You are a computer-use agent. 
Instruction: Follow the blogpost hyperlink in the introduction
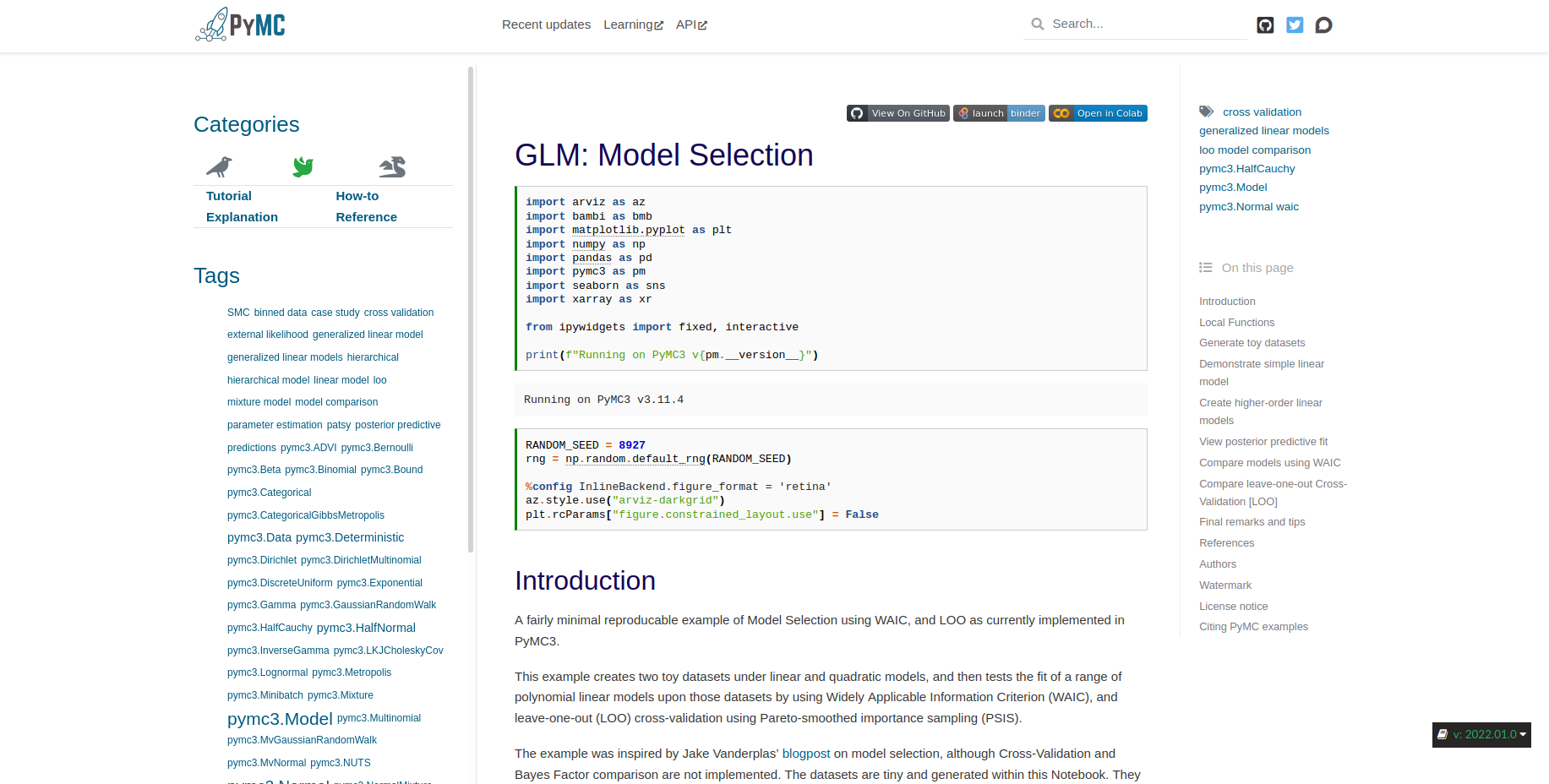click(x=805, y=754)
